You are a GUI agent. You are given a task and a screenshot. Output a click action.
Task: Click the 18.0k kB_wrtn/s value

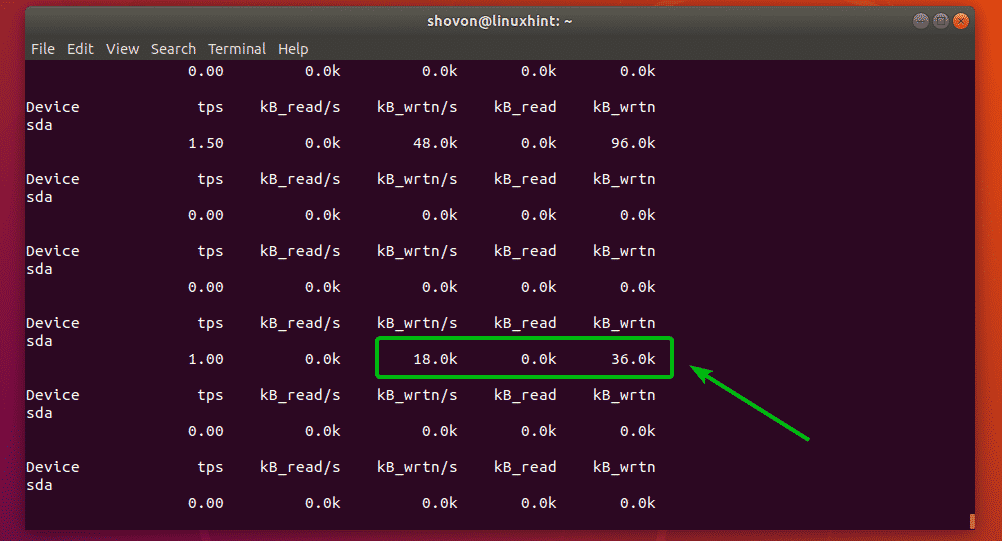tap(435, 359)
